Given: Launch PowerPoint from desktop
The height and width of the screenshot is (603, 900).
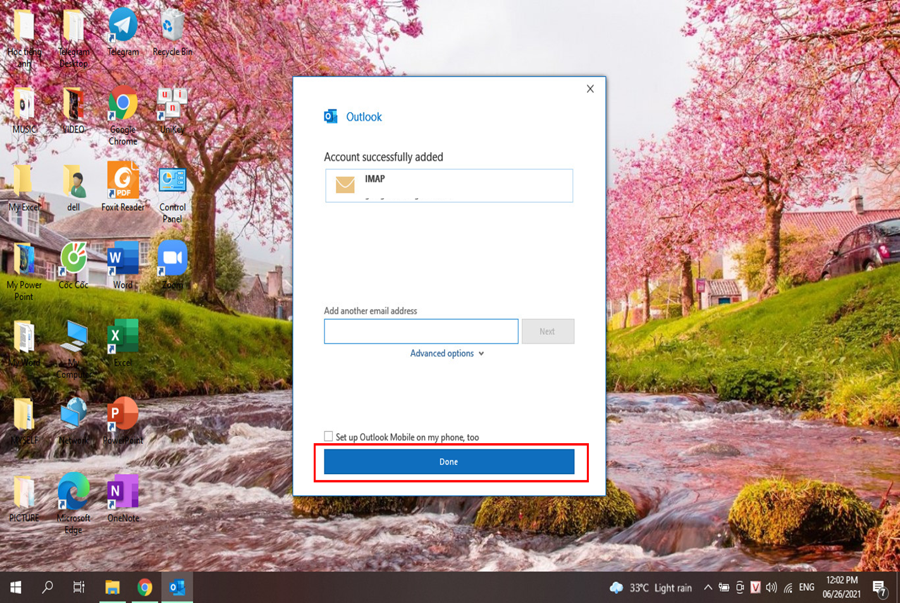Looking at the screenshot, I should [122, 414].
